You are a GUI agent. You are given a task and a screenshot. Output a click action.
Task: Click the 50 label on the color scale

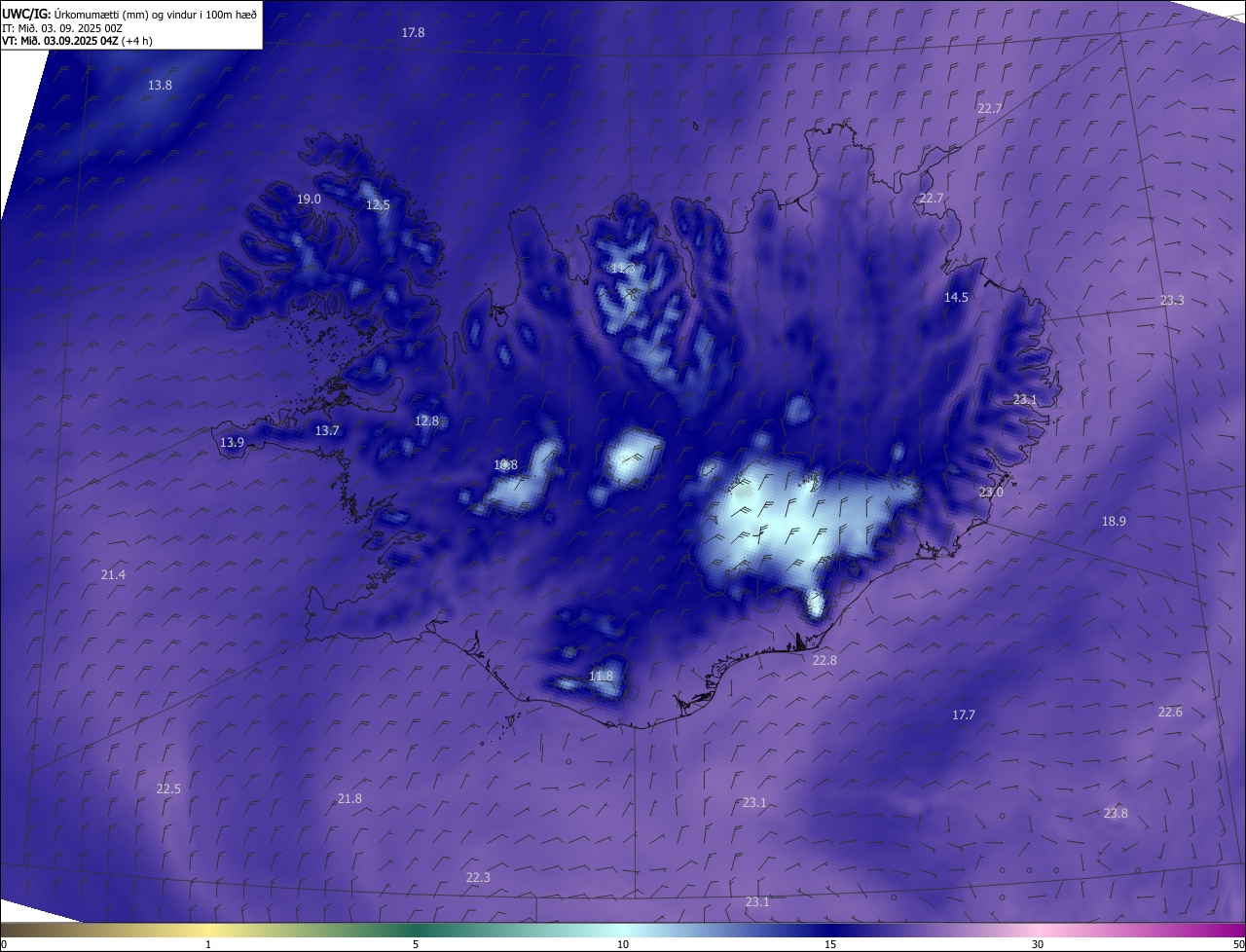(x=1238, y=944)
